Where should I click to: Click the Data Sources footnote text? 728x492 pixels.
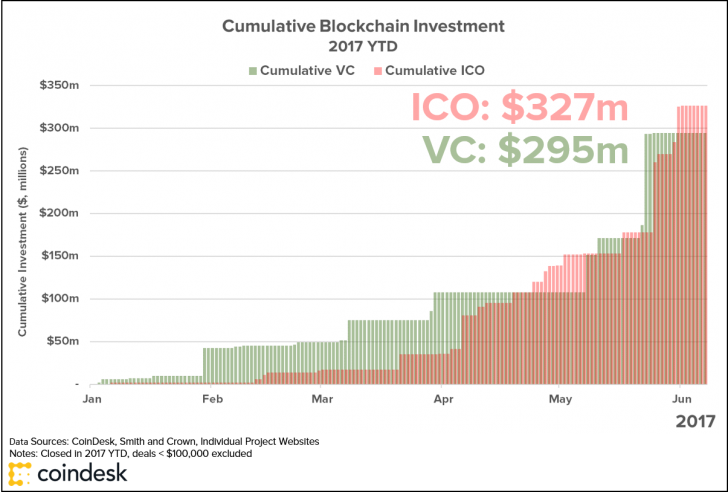pos(164,441)
